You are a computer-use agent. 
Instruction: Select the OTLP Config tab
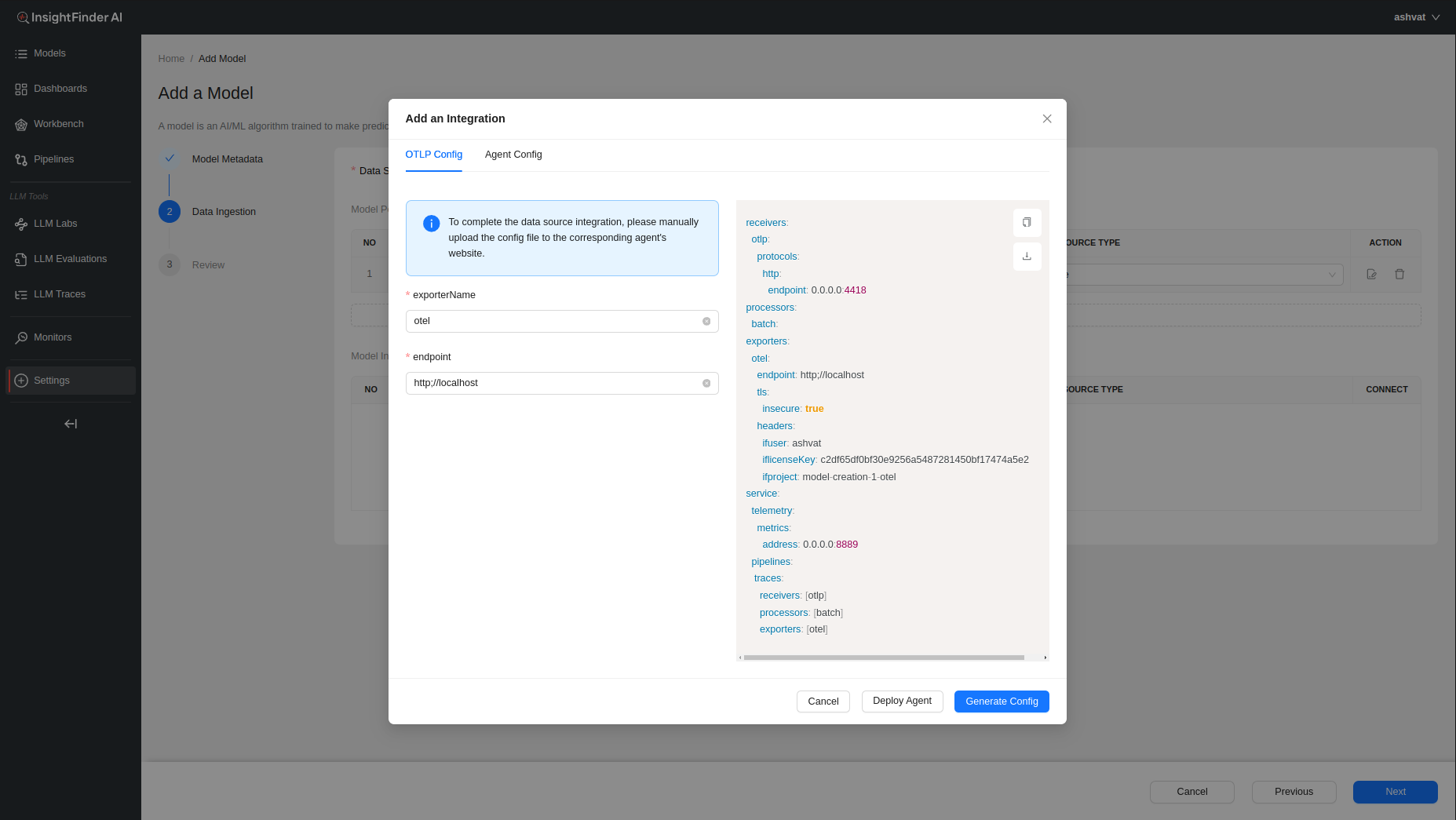[433, 155]
